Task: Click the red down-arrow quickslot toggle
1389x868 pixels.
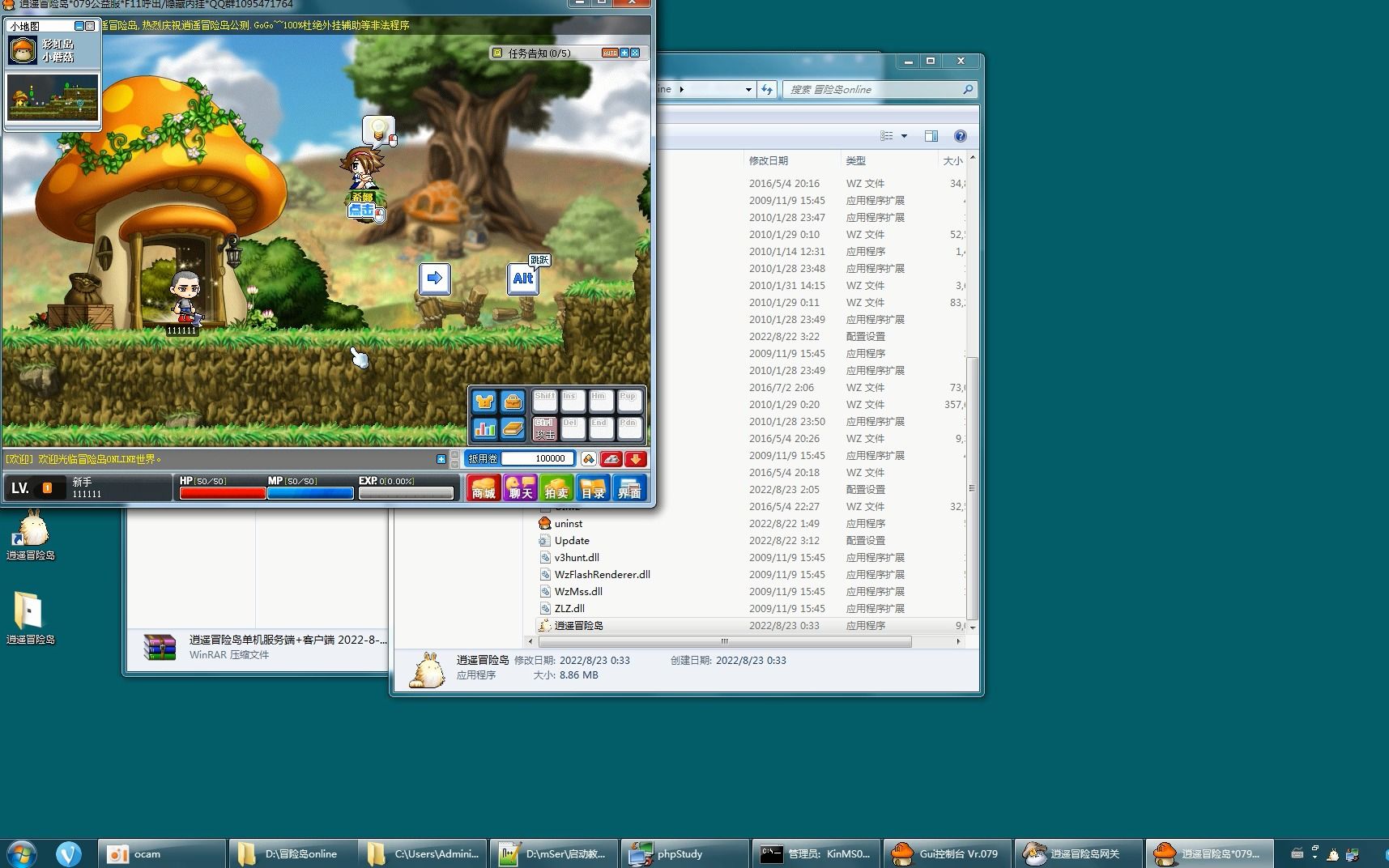Action: (x=636, y=459)
